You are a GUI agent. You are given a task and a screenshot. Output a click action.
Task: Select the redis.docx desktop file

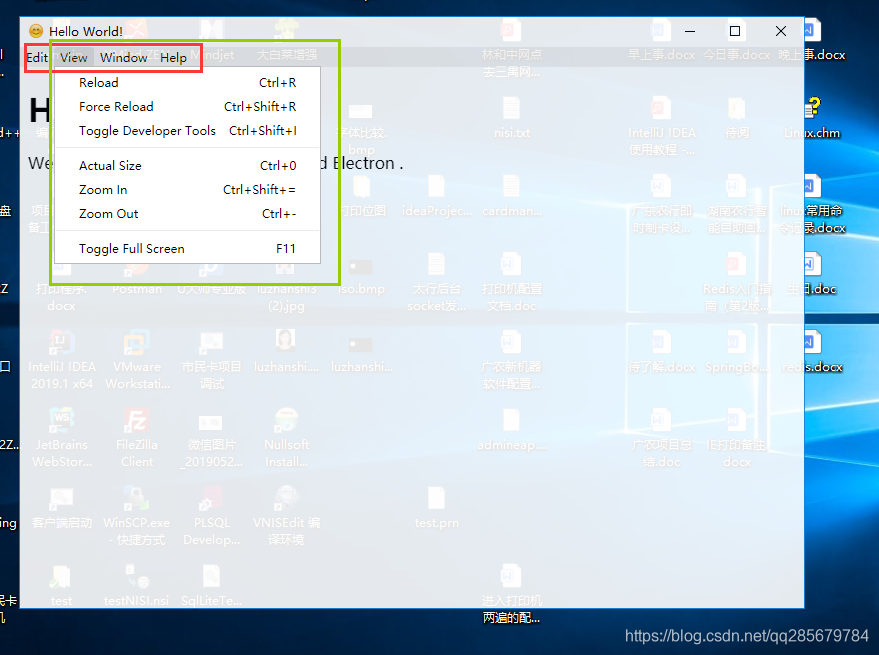(812, 350)
